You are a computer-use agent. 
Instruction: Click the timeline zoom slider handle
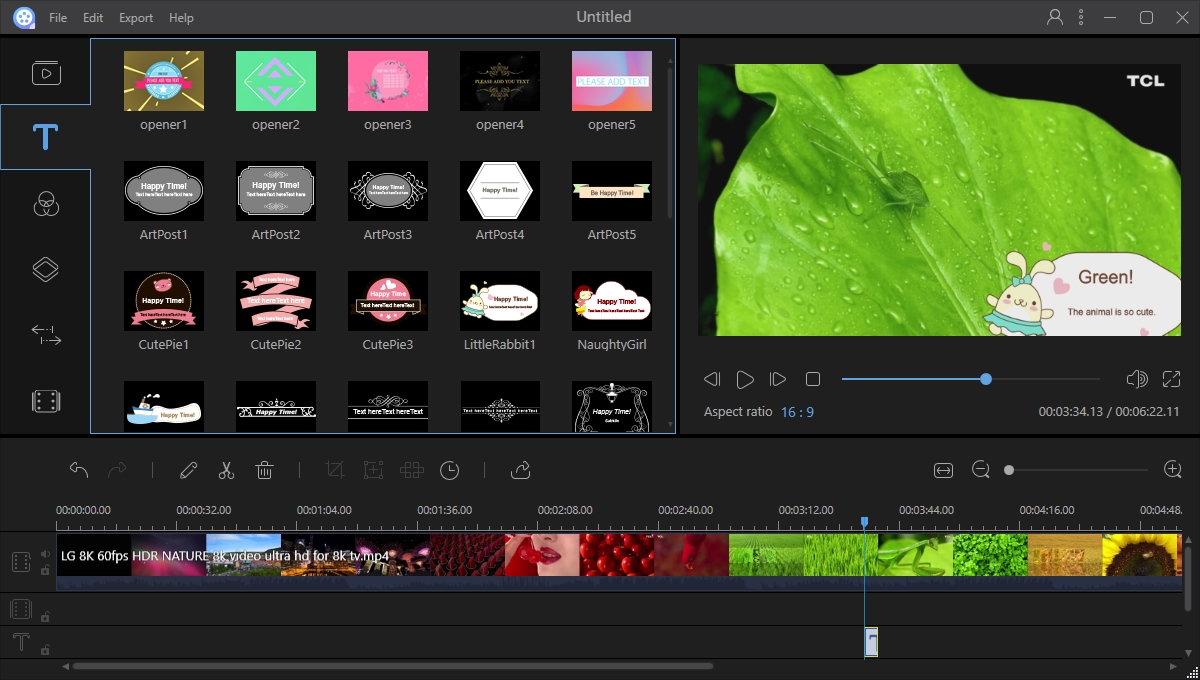click(1009, 470)
